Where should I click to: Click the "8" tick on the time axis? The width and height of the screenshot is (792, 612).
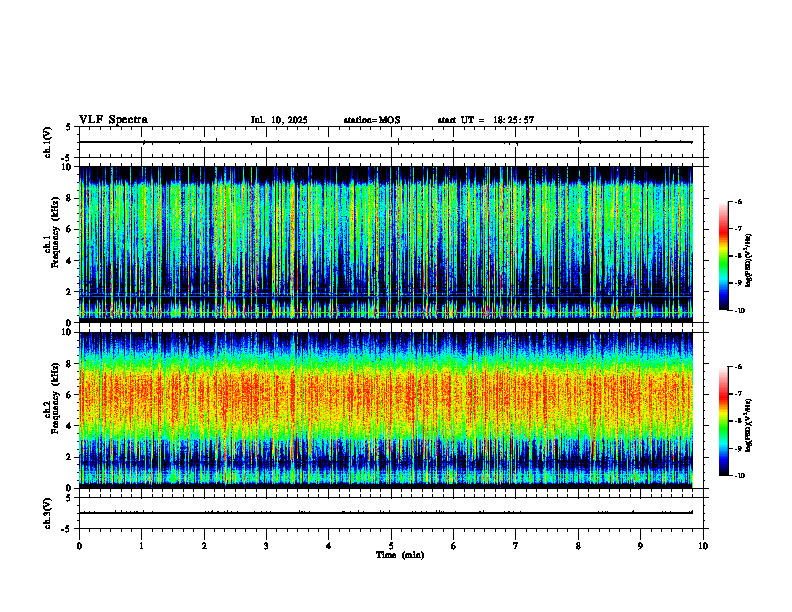point(578,546)
